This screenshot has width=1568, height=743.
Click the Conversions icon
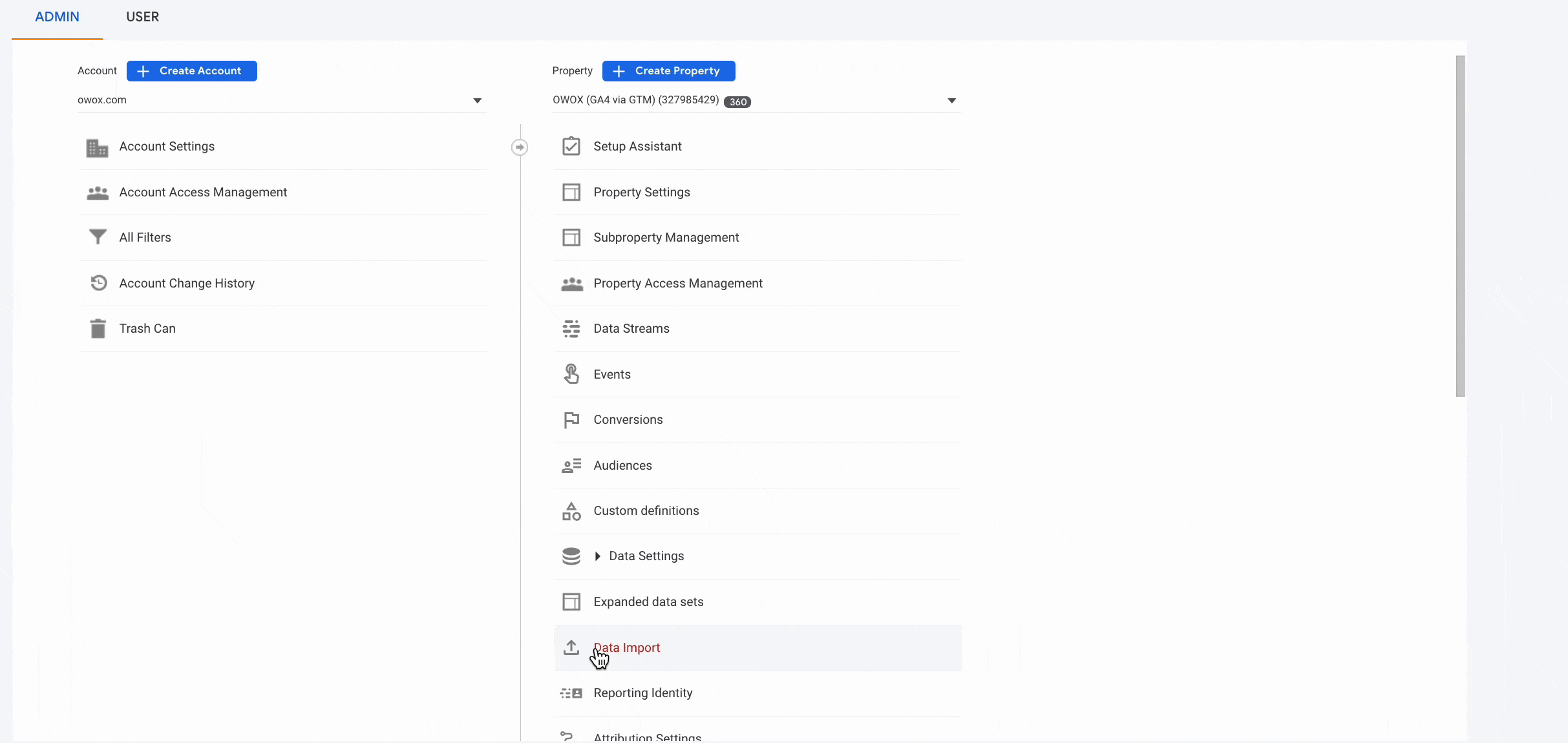570,419
